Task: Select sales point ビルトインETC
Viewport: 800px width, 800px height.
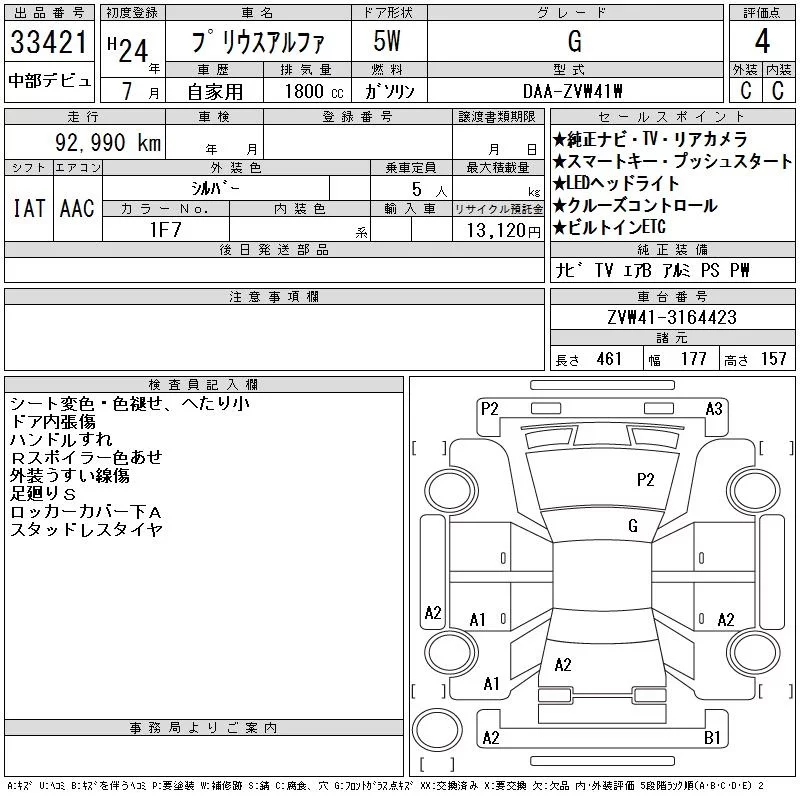Action: (x=609, y=227)
